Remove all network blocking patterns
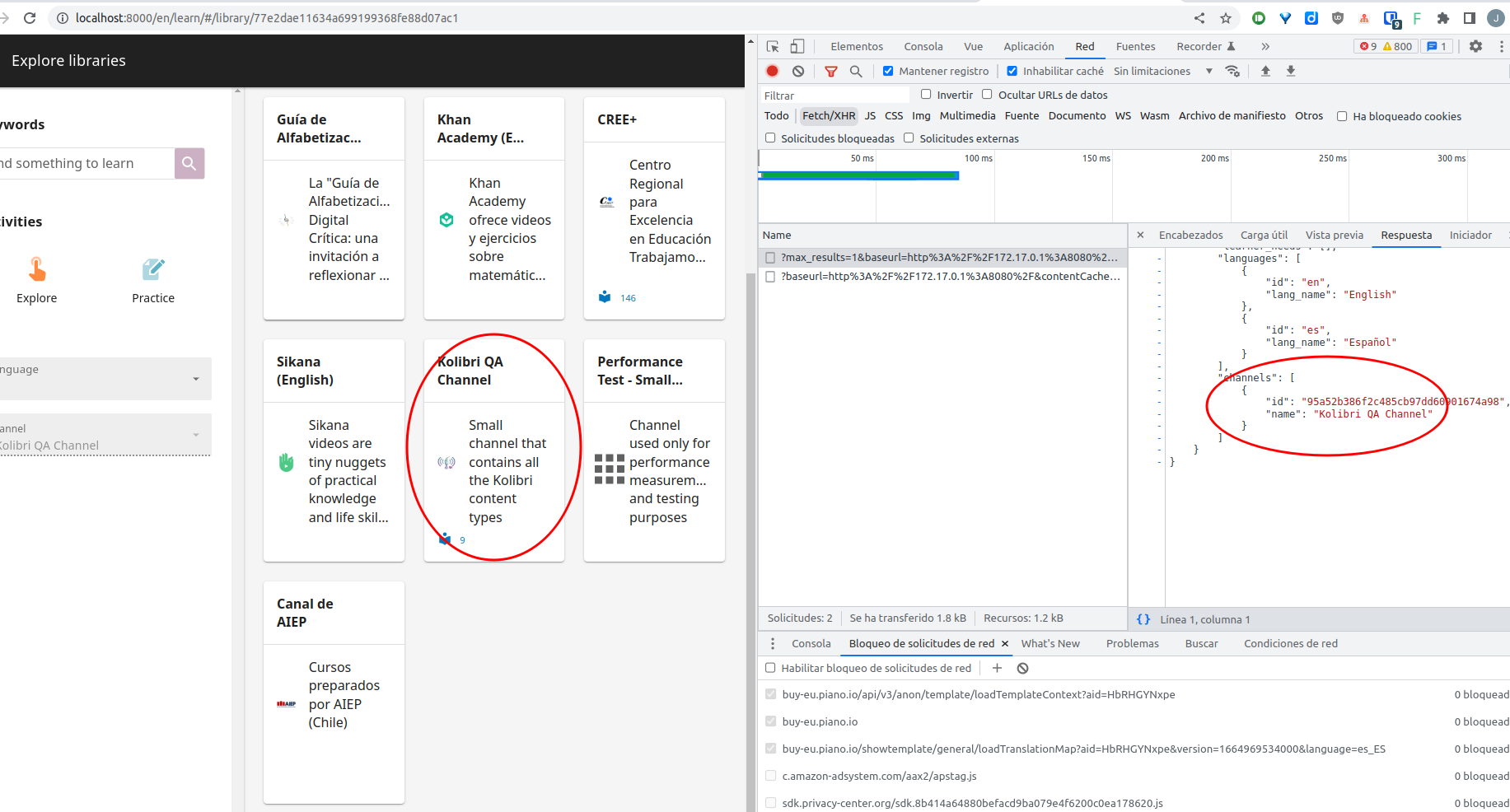 (x=1022, y=668)
